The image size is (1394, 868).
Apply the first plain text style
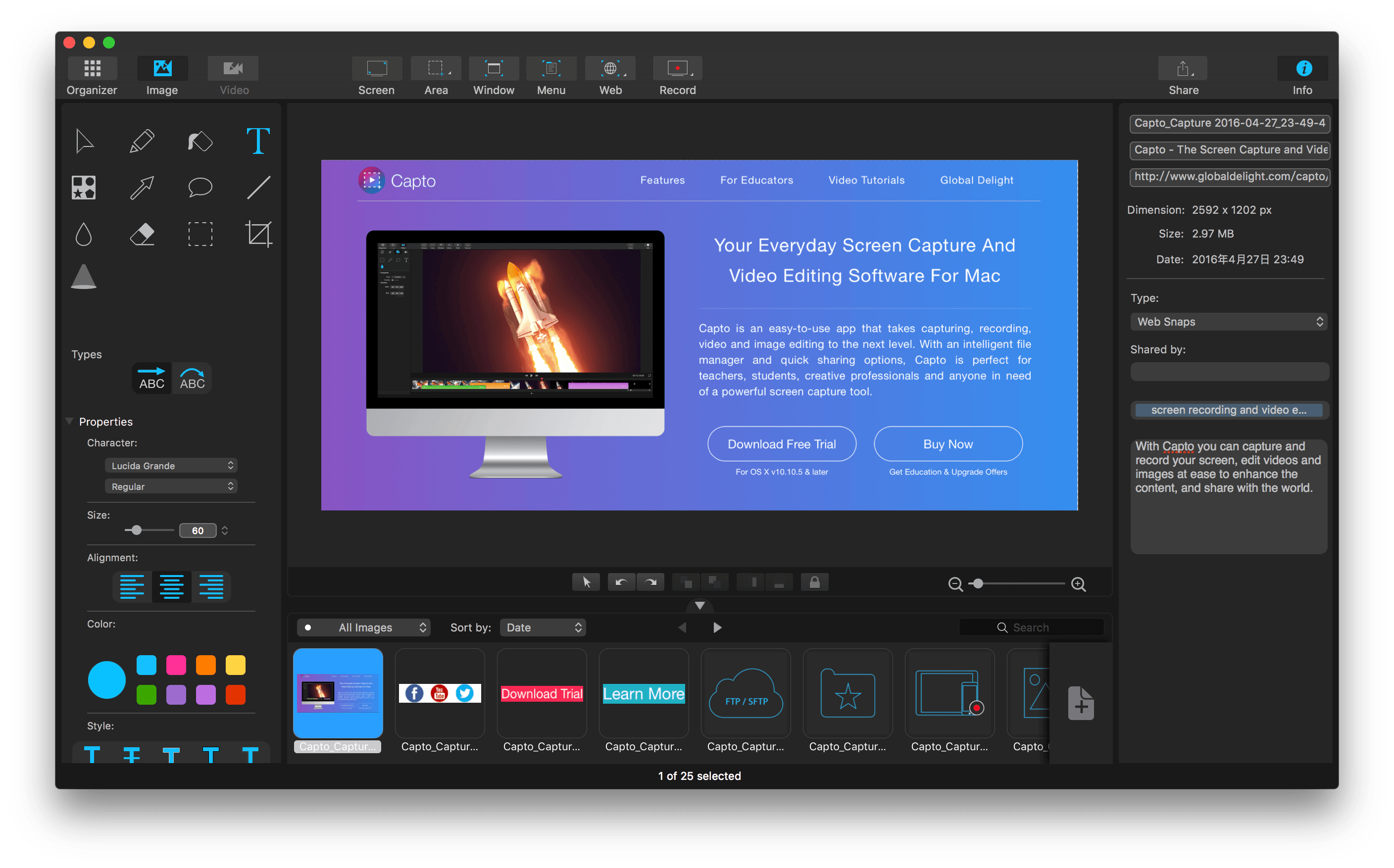click(92, 754)
